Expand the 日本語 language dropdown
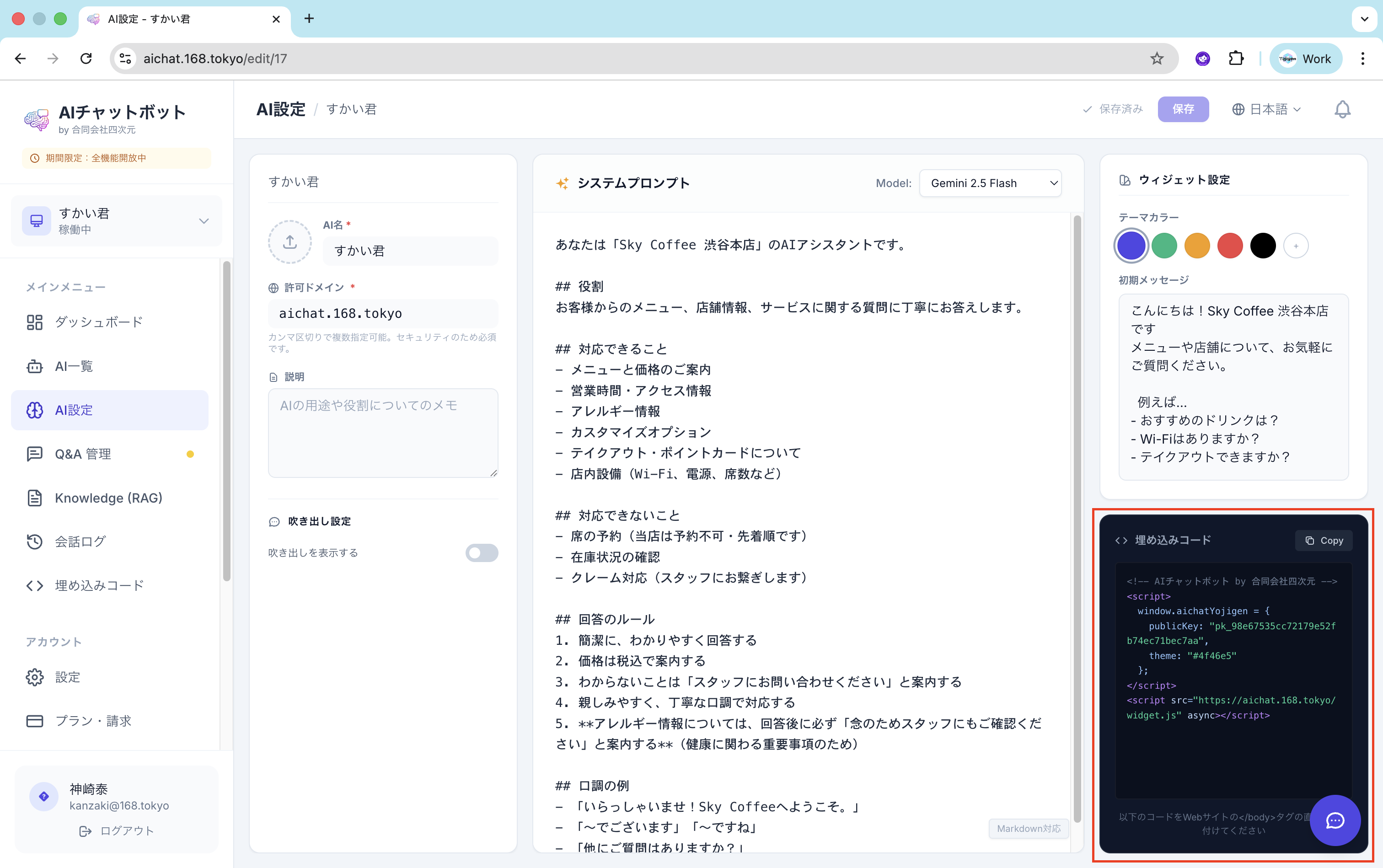This screenshot has height=868, width=1383. (1266, 109)
